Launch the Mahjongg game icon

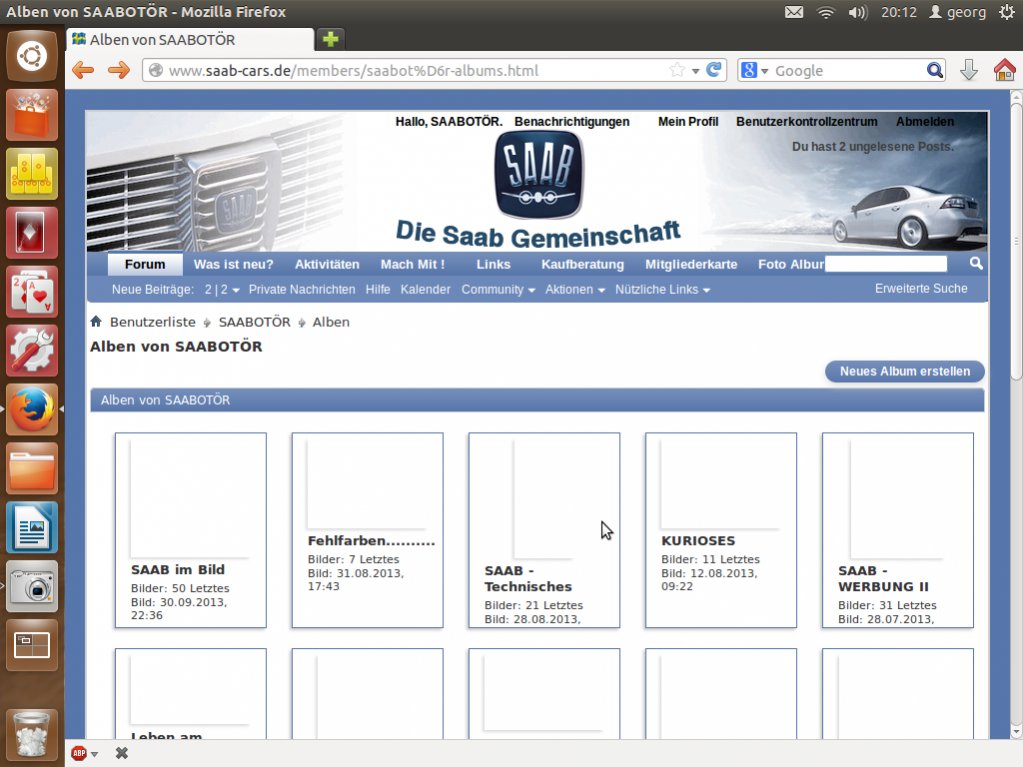pos(32,174)
